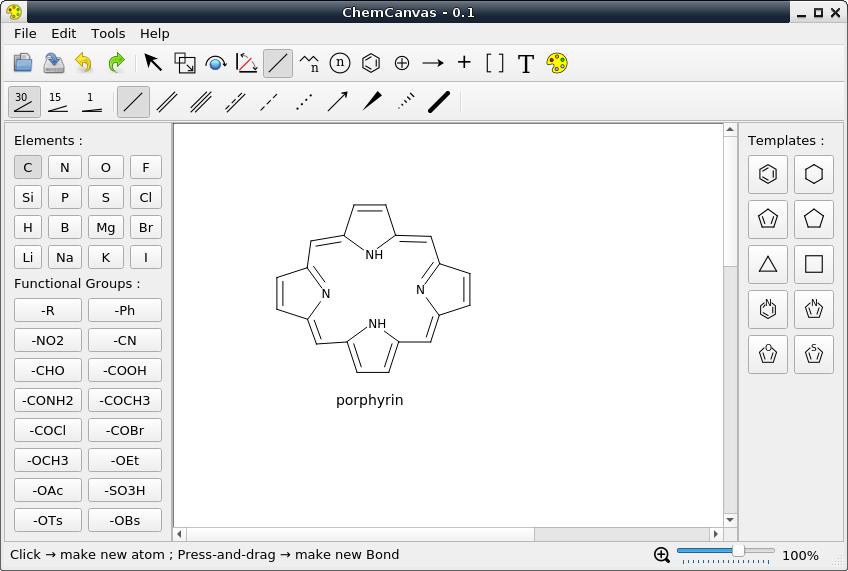Add the -COOH functional group
Viewport: 848px width, 571px height.
[125, 370]
